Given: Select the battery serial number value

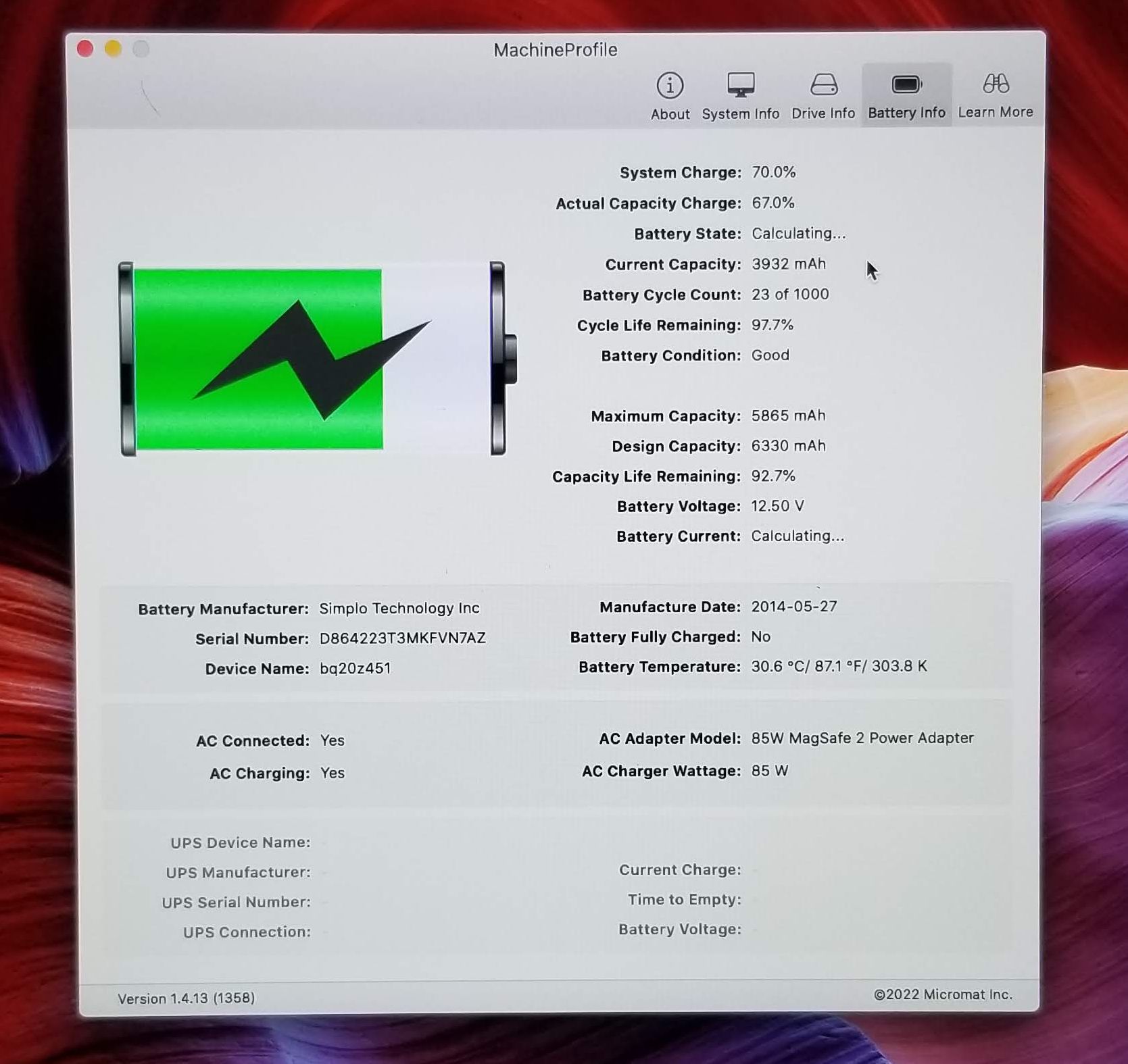Looking at the screenshot, I should pos(402,638).
